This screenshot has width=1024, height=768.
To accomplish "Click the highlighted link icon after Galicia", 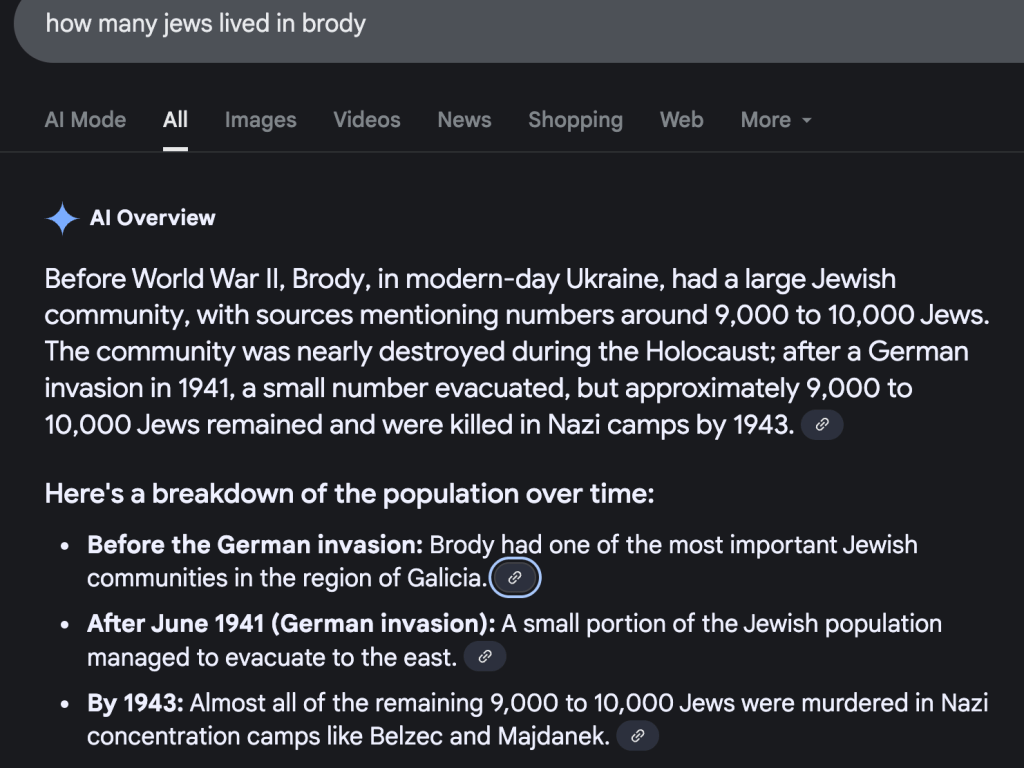I will click(515, 578).
